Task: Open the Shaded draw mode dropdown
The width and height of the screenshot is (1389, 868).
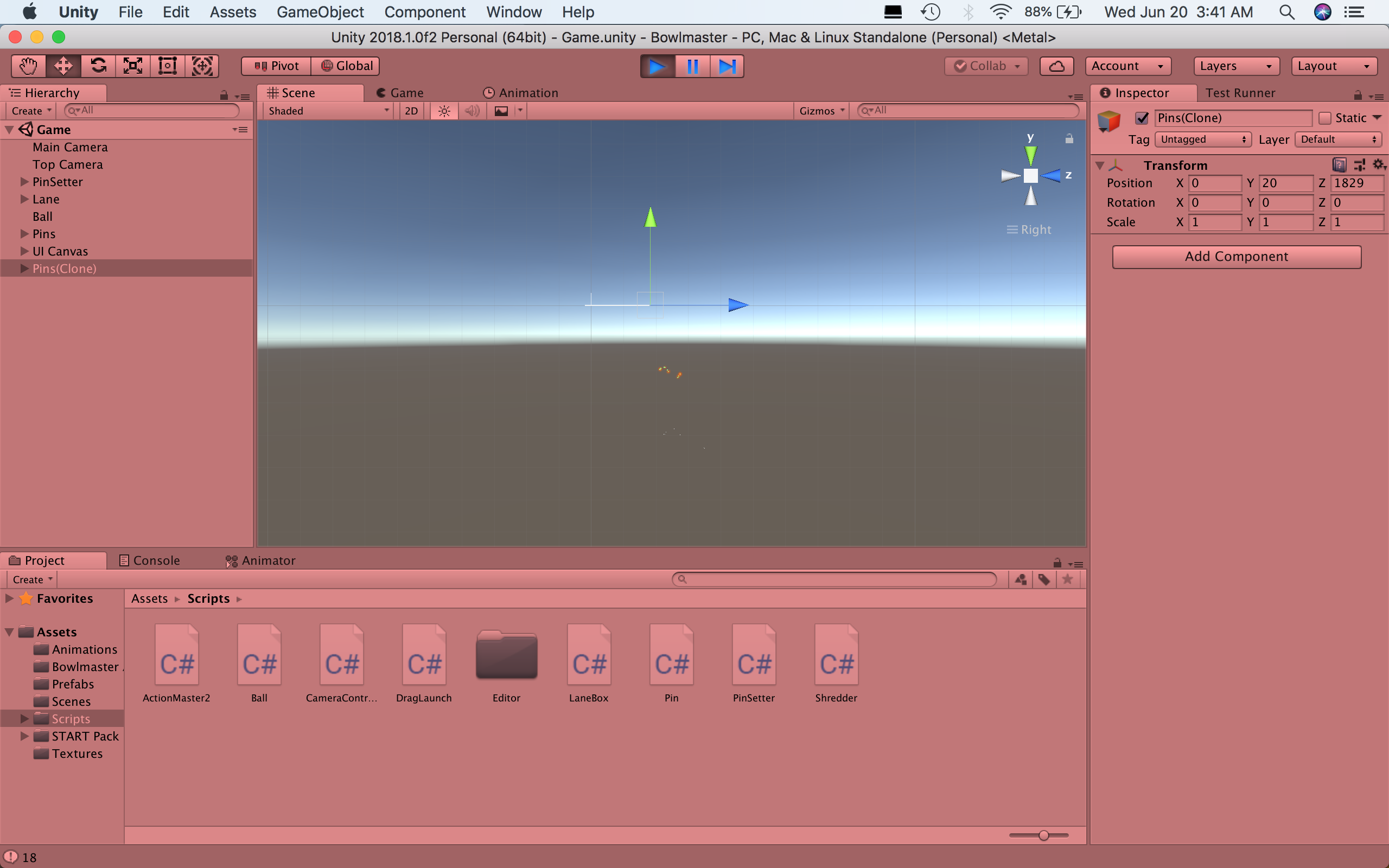Action: pyautogui.click(x=328, y=111)
